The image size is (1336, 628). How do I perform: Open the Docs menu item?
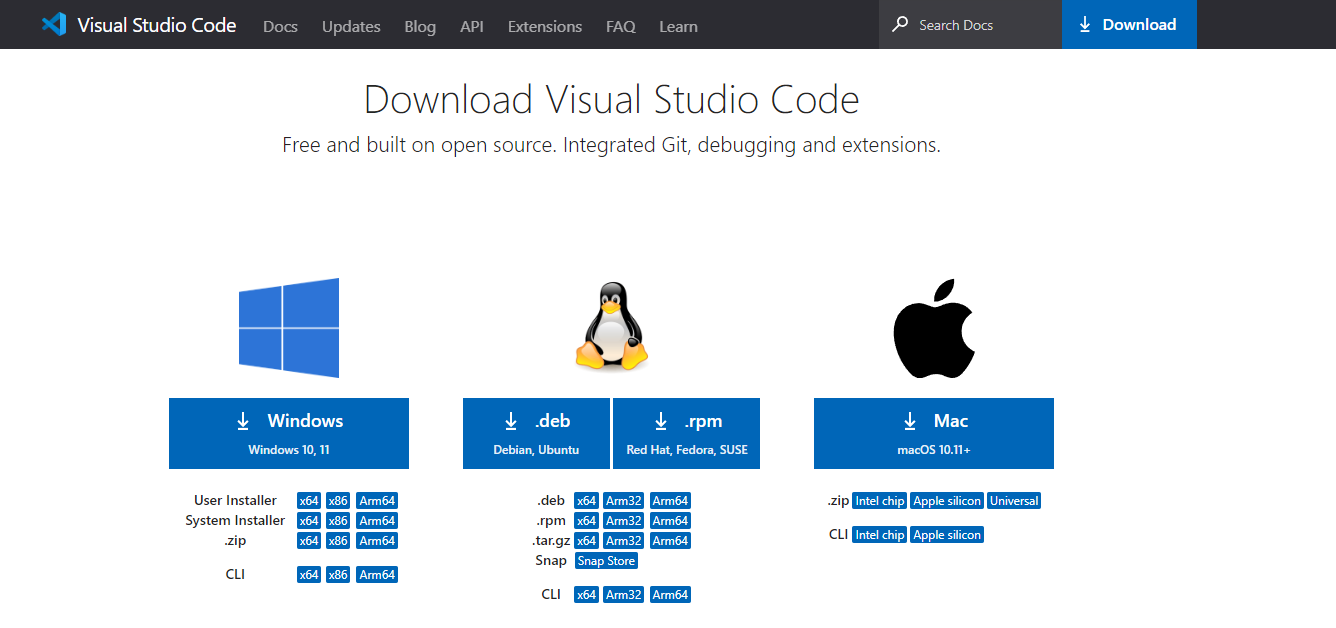[x=280, y=26]
